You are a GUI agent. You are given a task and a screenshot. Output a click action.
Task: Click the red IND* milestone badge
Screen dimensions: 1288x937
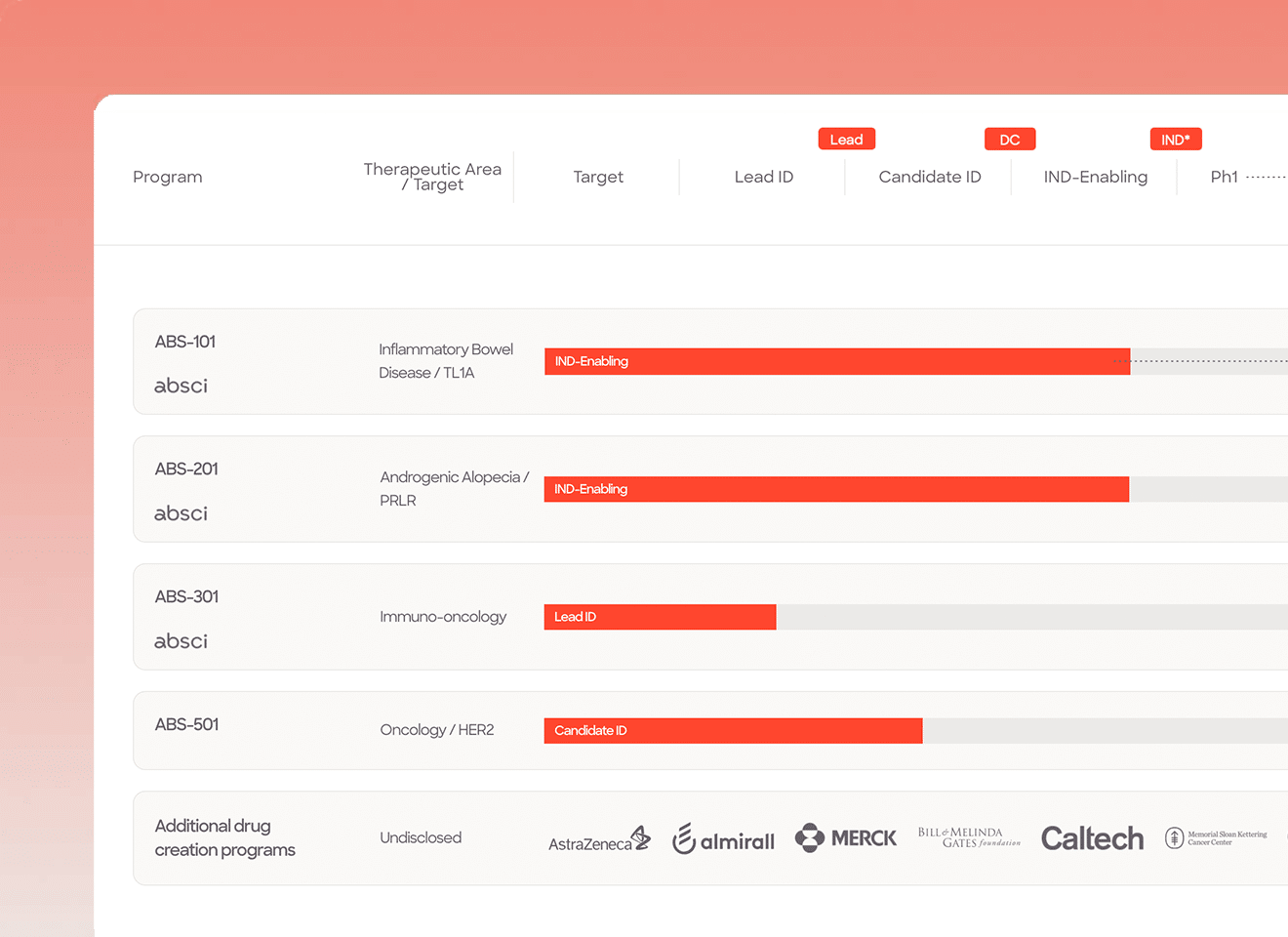1176,140
